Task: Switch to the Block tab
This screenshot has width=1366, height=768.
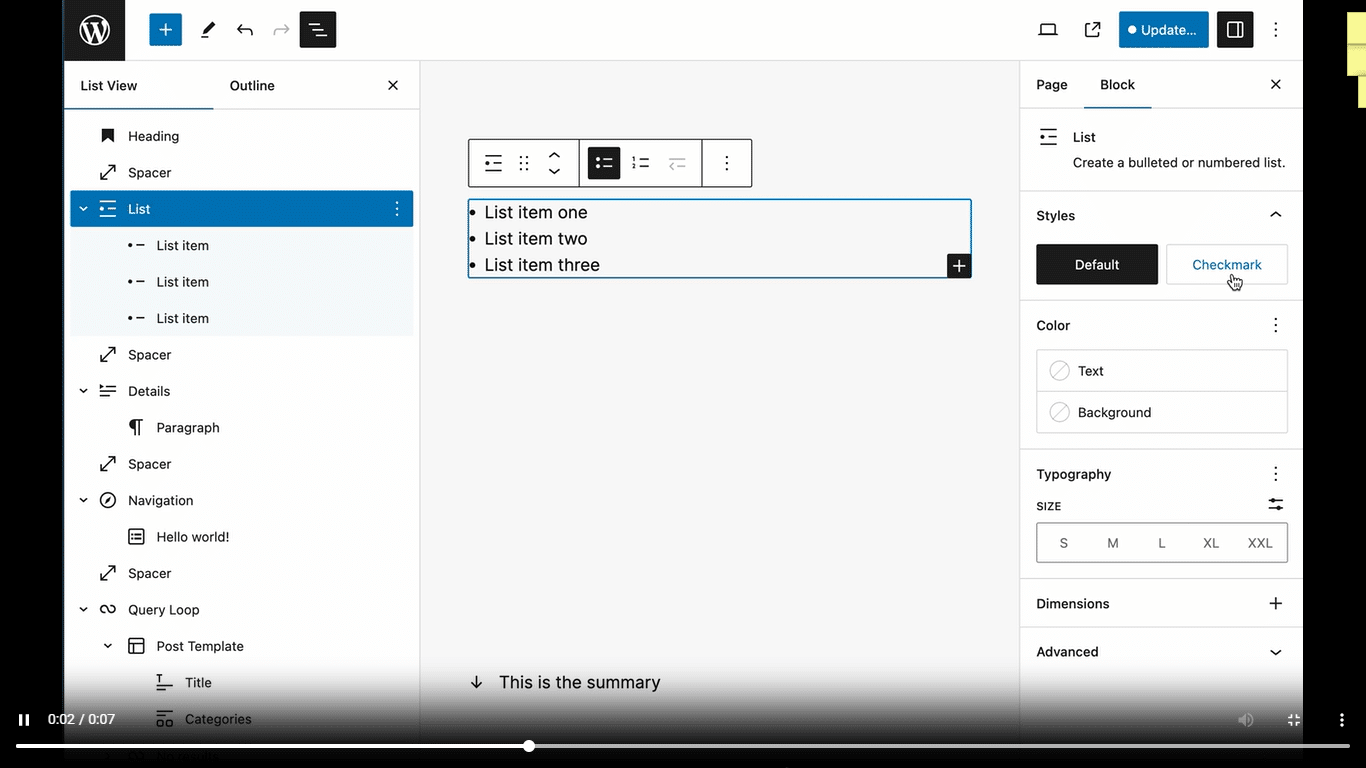Action: click(1118, 85)
